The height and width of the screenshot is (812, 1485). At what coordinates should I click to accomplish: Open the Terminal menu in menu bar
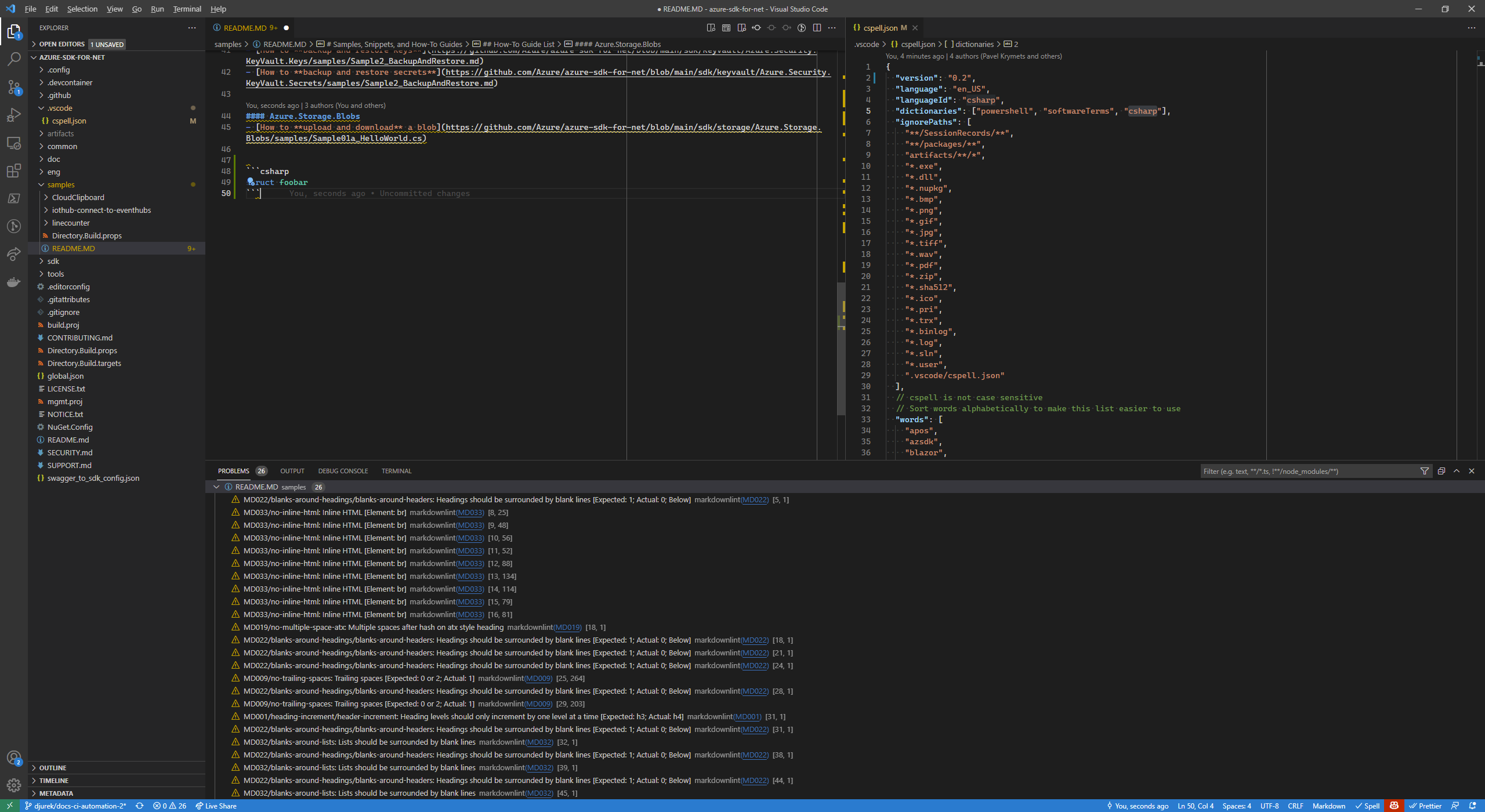coord(187,9)
